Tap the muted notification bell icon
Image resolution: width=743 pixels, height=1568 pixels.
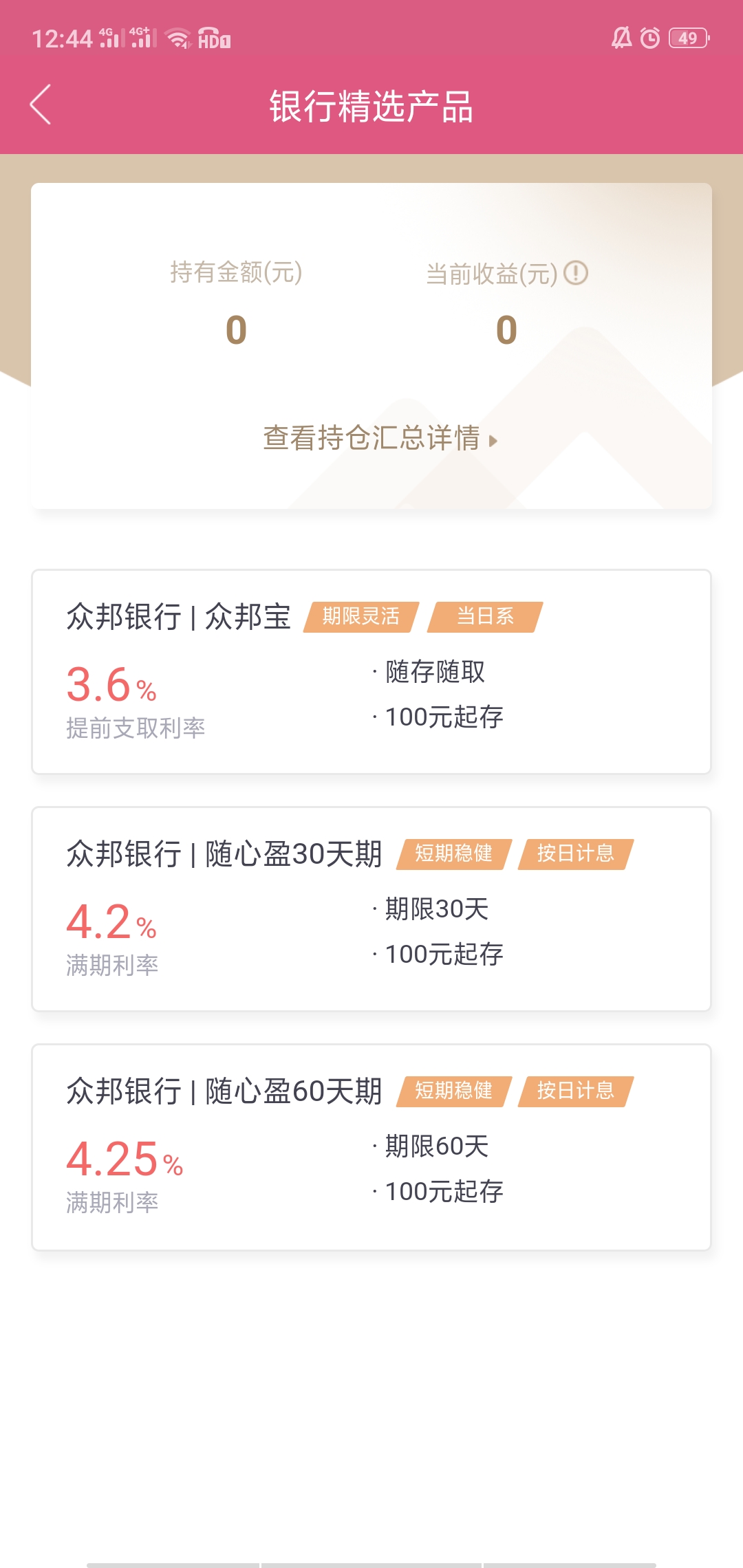pos(622,38)
